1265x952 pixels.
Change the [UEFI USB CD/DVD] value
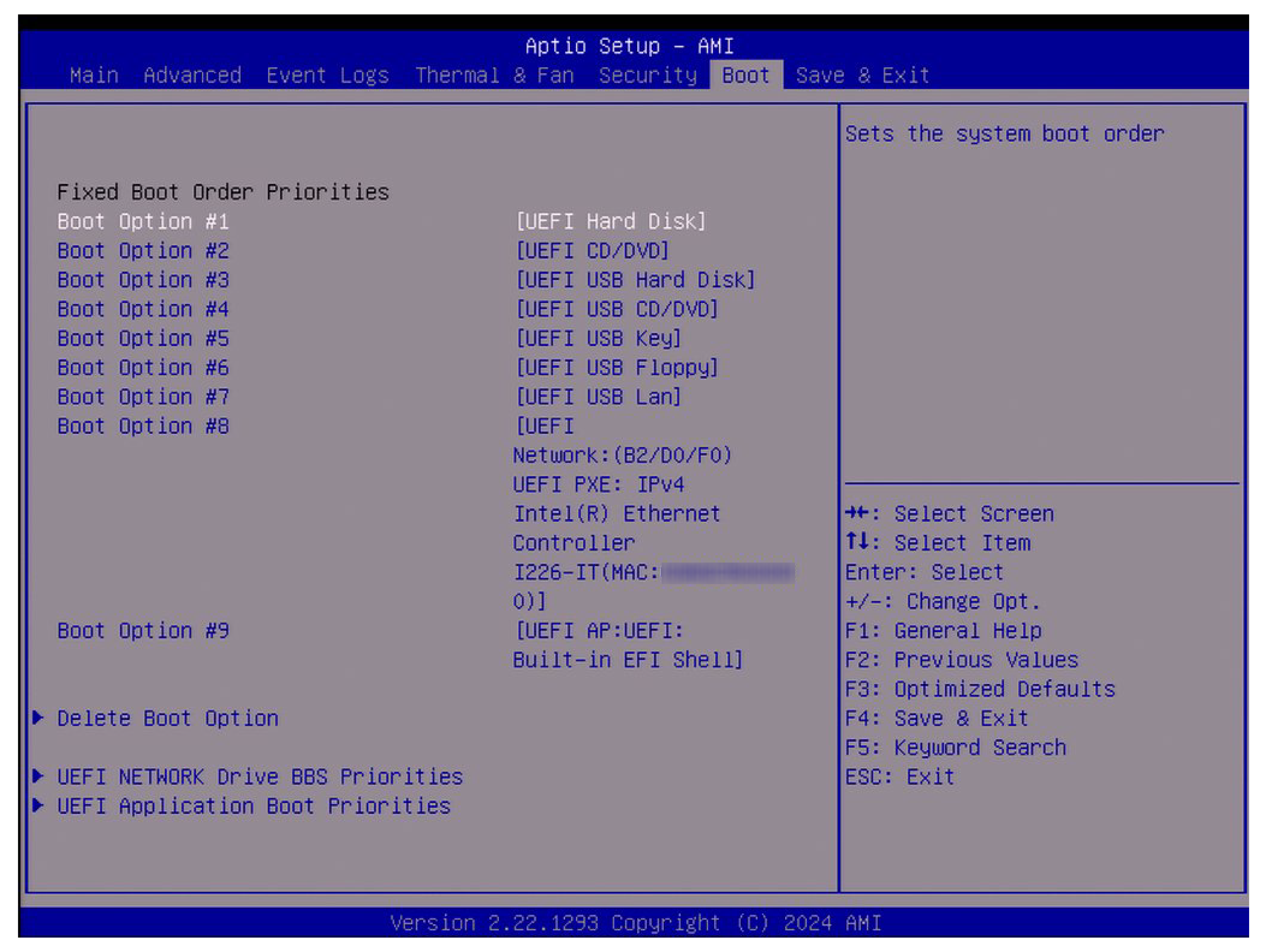[x=617, y=309]
